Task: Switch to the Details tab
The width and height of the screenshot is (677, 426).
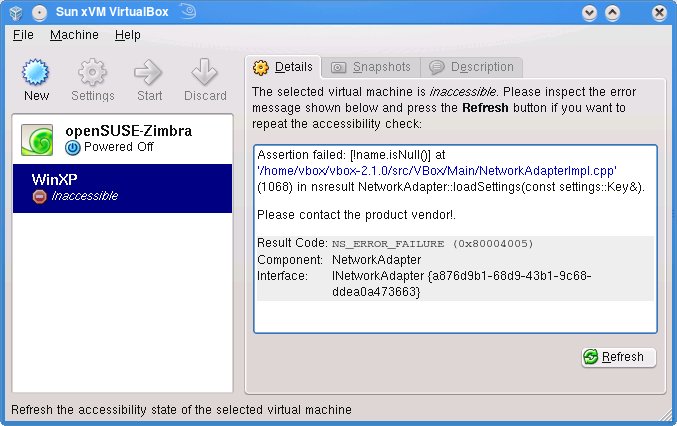Action: [283, 67]
